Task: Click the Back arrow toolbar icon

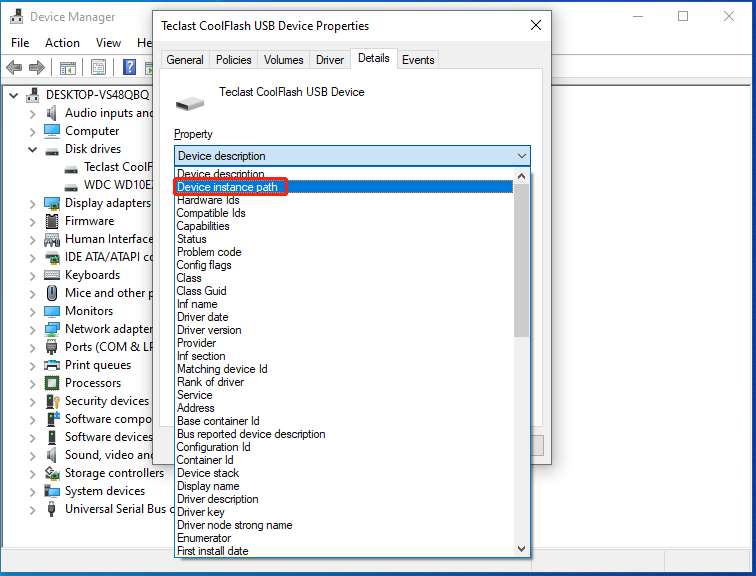Action: point(14,67)
